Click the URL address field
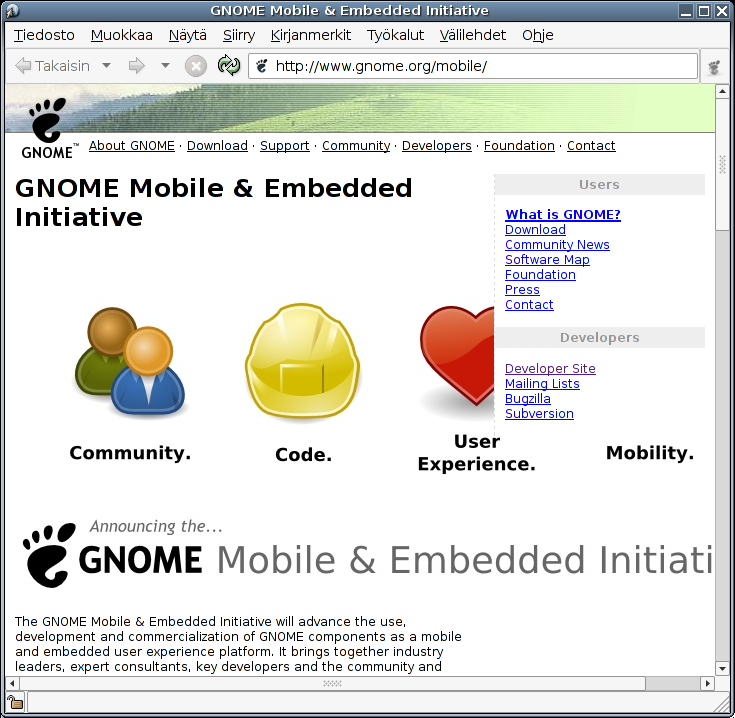The image size is (735, 718). click(472, 66)
